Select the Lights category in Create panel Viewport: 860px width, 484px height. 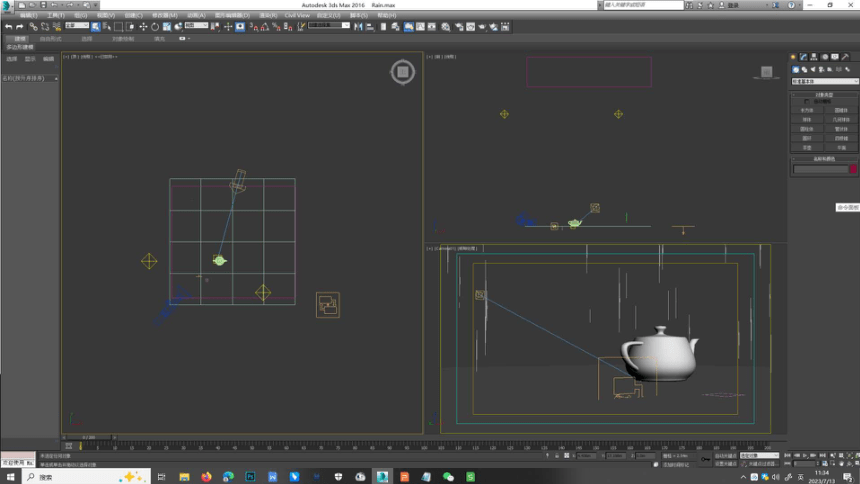[813, 70]
